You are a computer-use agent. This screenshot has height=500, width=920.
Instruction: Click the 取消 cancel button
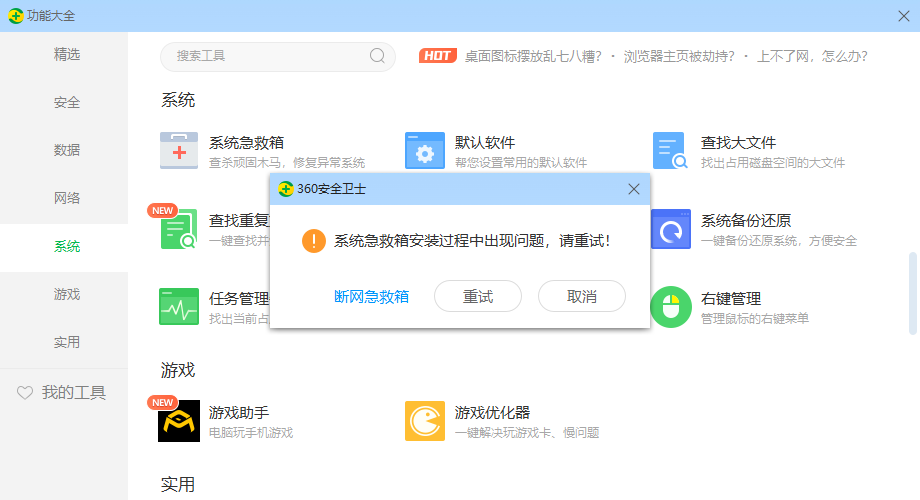coord(581,296)
